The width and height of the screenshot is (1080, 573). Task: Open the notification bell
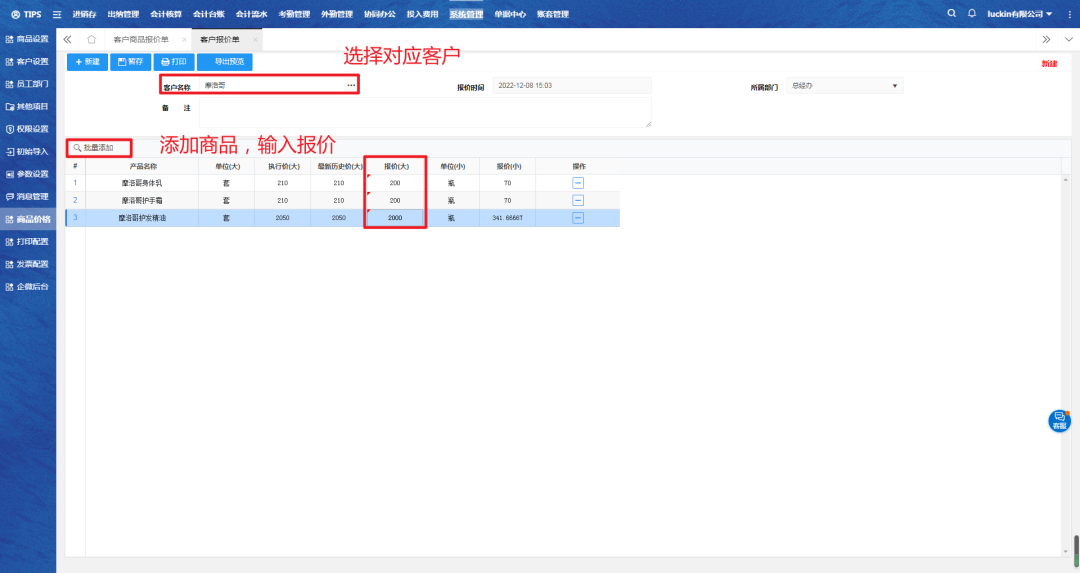coord(971,14)
